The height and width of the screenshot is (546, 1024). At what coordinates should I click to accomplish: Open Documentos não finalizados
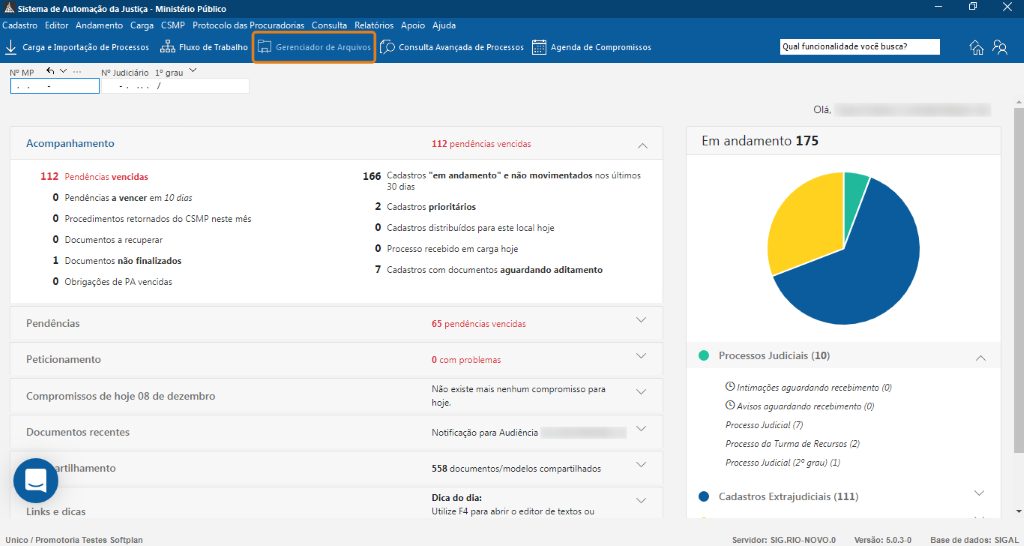[118, 261]
